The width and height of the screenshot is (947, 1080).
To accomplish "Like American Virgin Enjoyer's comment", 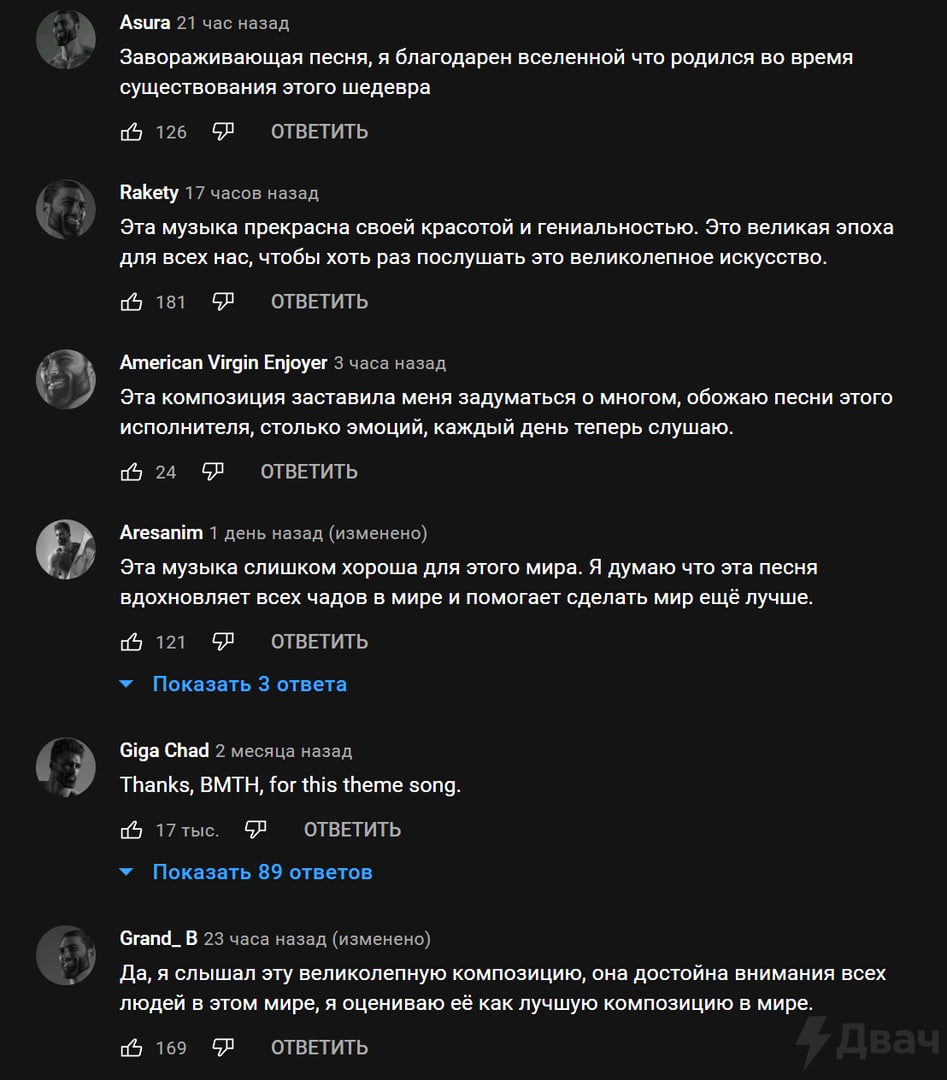I will pos(132,472).
